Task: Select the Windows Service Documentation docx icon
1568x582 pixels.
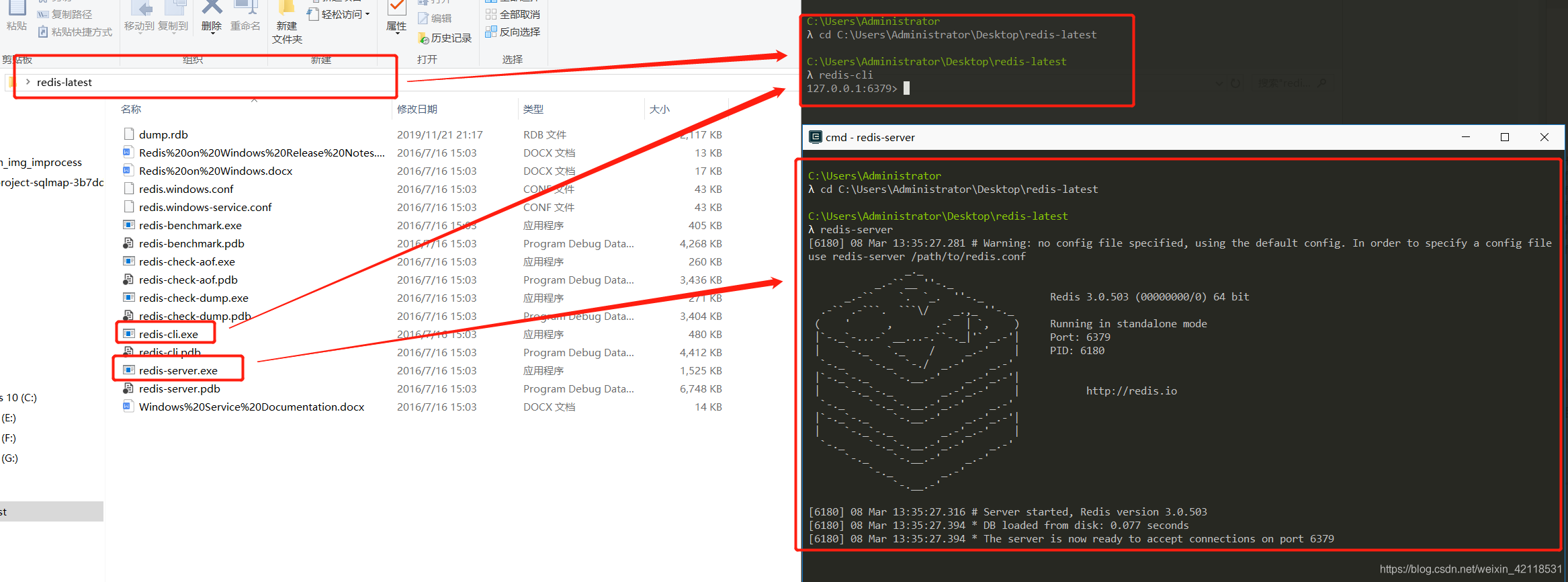Action: (129, 407)
